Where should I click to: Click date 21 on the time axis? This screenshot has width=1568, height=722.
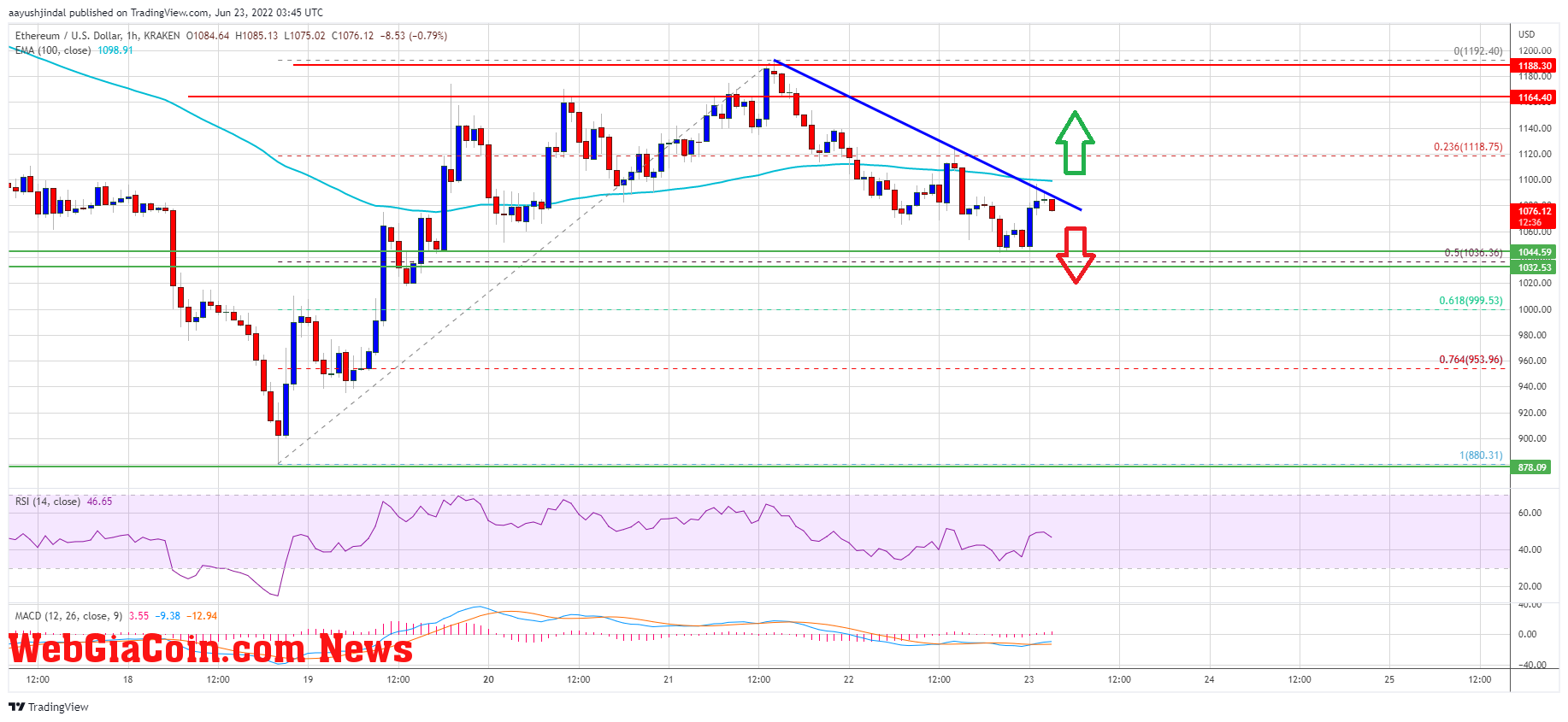click(x=669, y=680)
